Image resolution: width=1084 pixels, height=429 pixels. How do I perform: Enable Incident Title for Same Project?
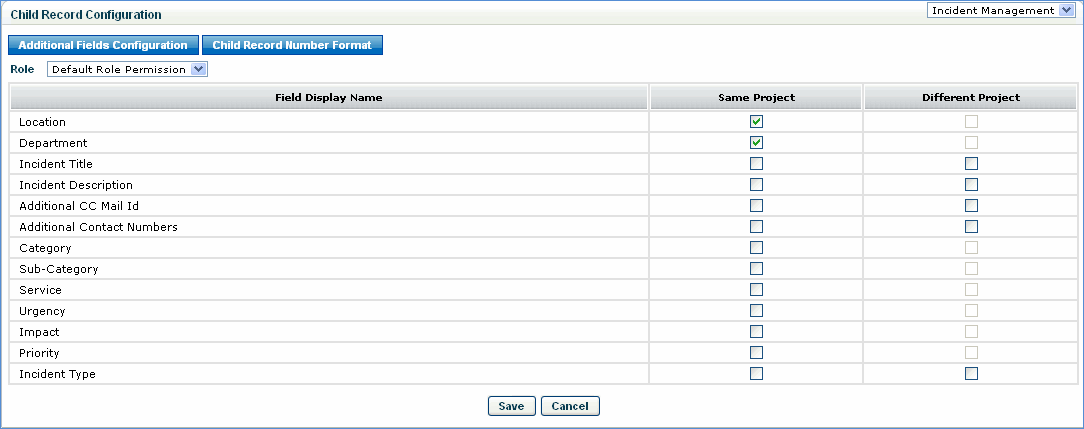click(x=756, y=163)
